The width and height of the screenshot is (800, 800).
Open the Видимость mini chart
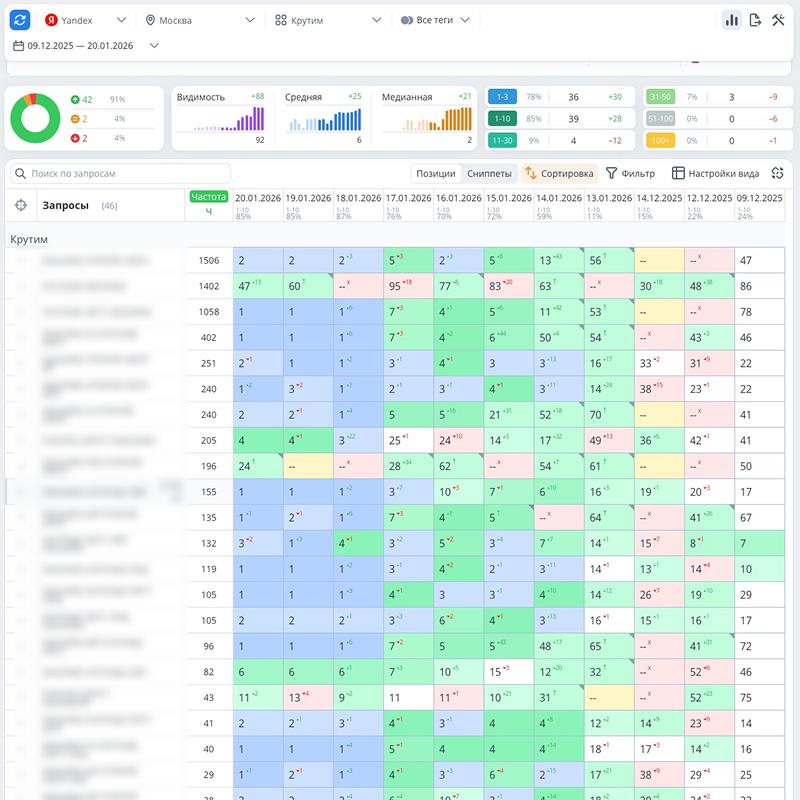tap(221, 118)
